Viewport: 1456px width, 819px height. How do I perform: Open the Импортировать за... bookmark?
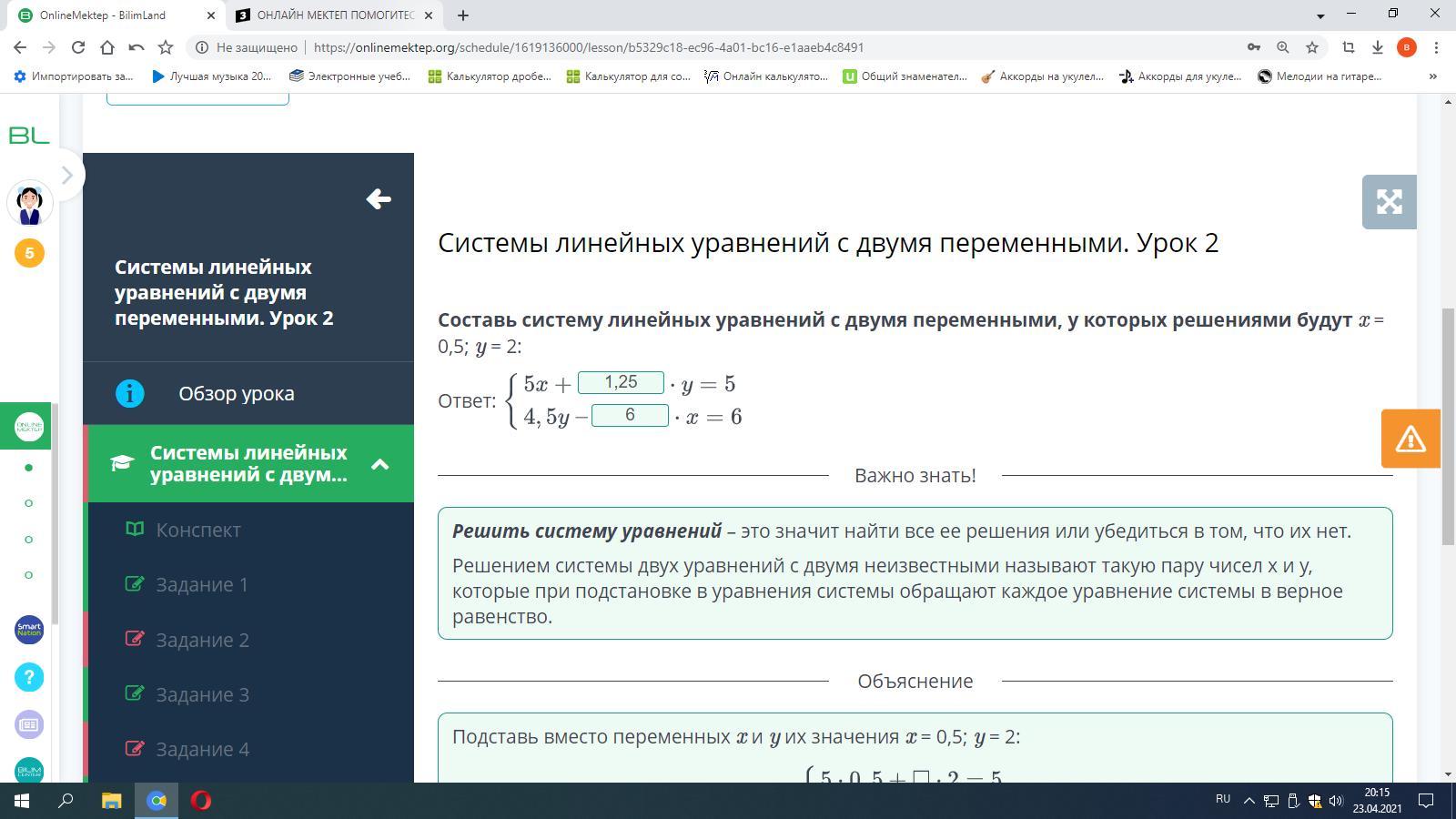click(73, 76)
